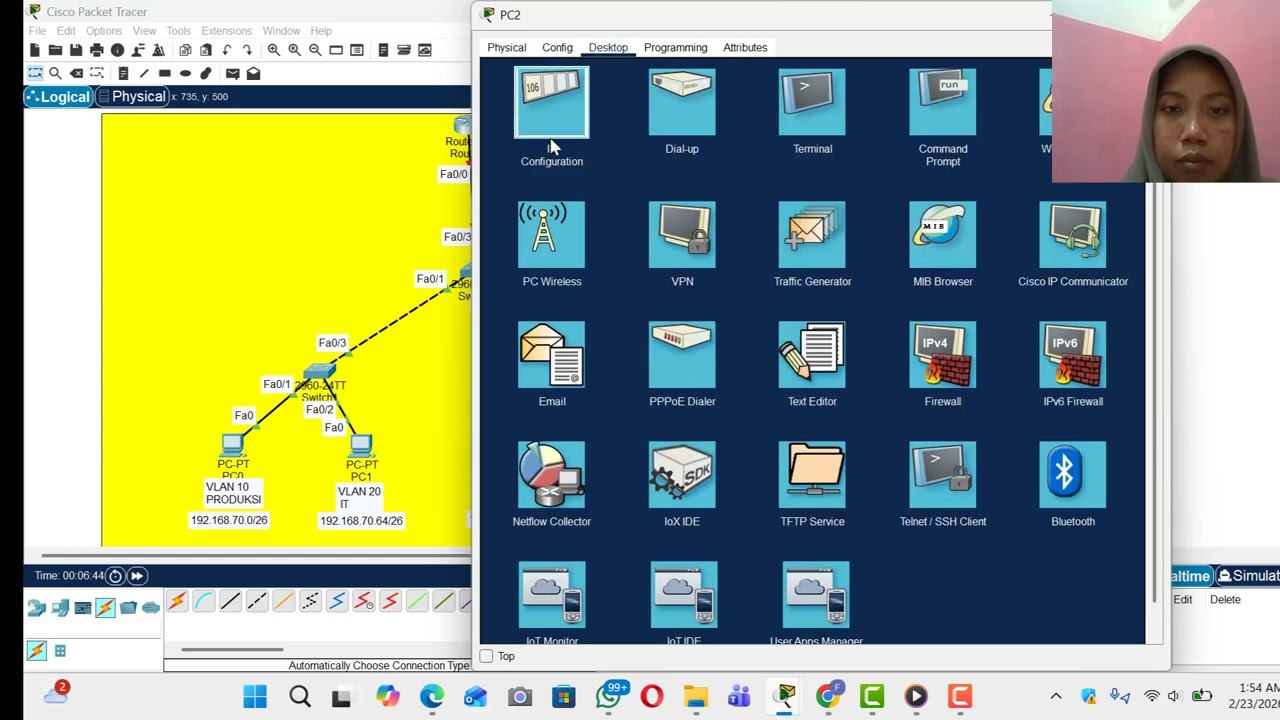Open WhatsApp from the taskbar
The height and width of the screenshot is (720, 1280).
[609, 696]
